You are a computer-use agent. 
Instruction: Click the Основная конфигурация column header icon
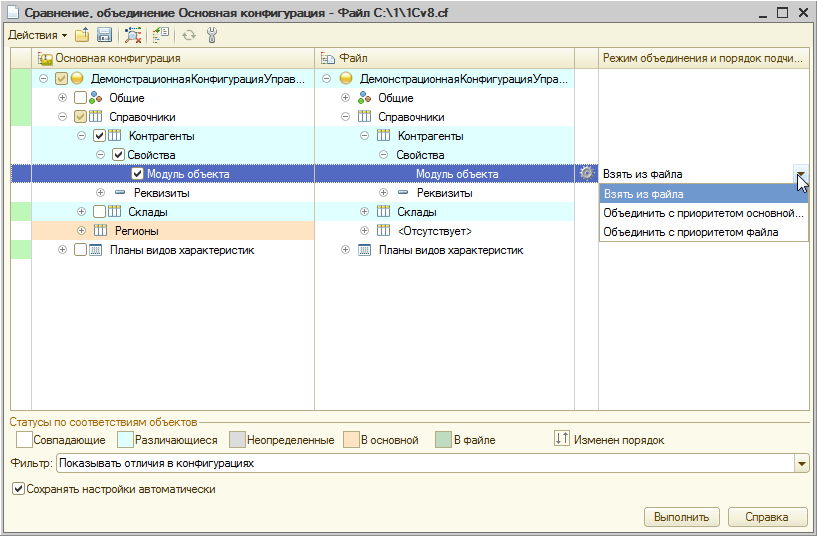[45, 58]
